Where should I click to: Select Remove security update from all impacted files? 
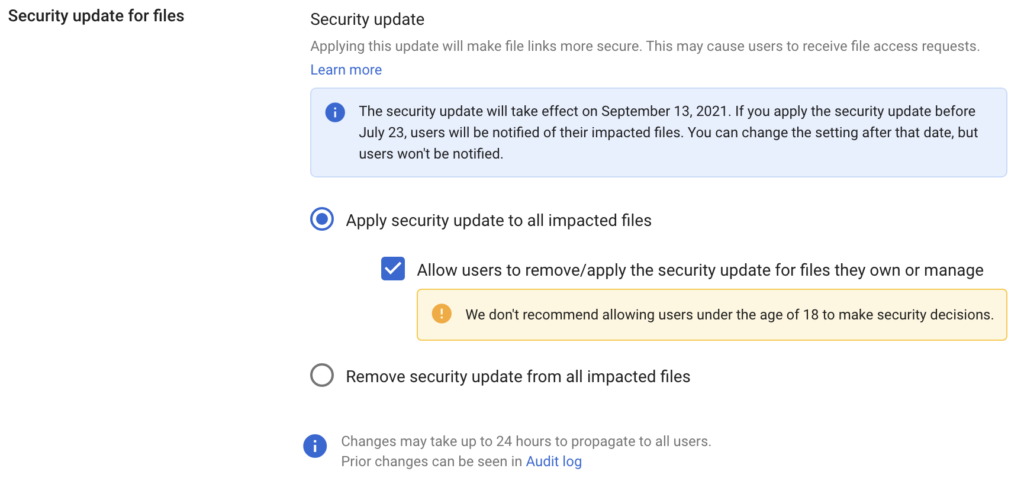[322, 376]
